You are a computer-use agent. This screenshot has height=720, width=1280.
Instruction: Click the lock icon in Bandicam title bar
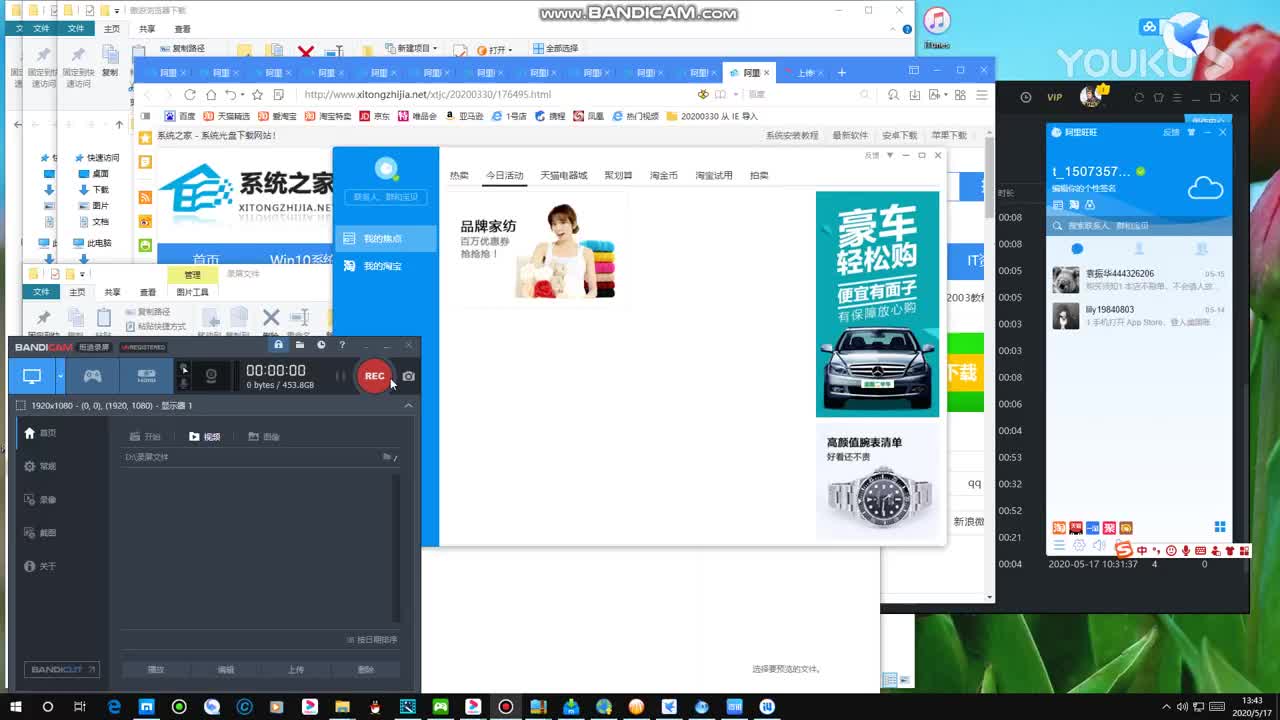coord(278,345)
